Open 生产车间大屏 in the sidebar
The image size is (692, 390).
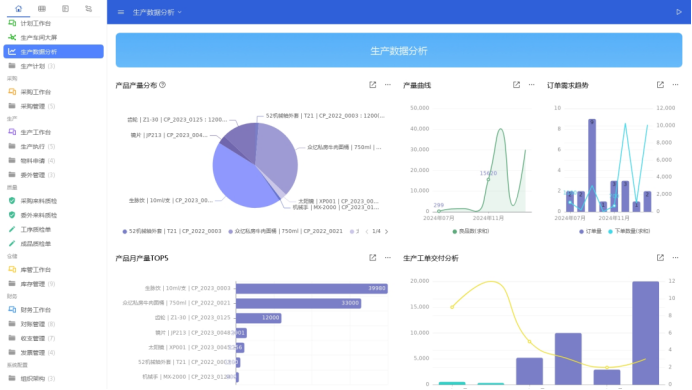tap(53, 38)
